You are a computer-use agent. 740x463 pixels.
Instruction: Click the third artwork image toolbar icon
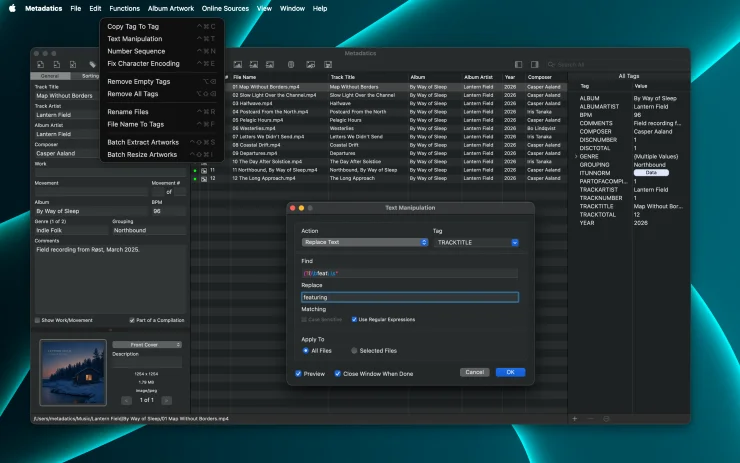click(270, 65)
